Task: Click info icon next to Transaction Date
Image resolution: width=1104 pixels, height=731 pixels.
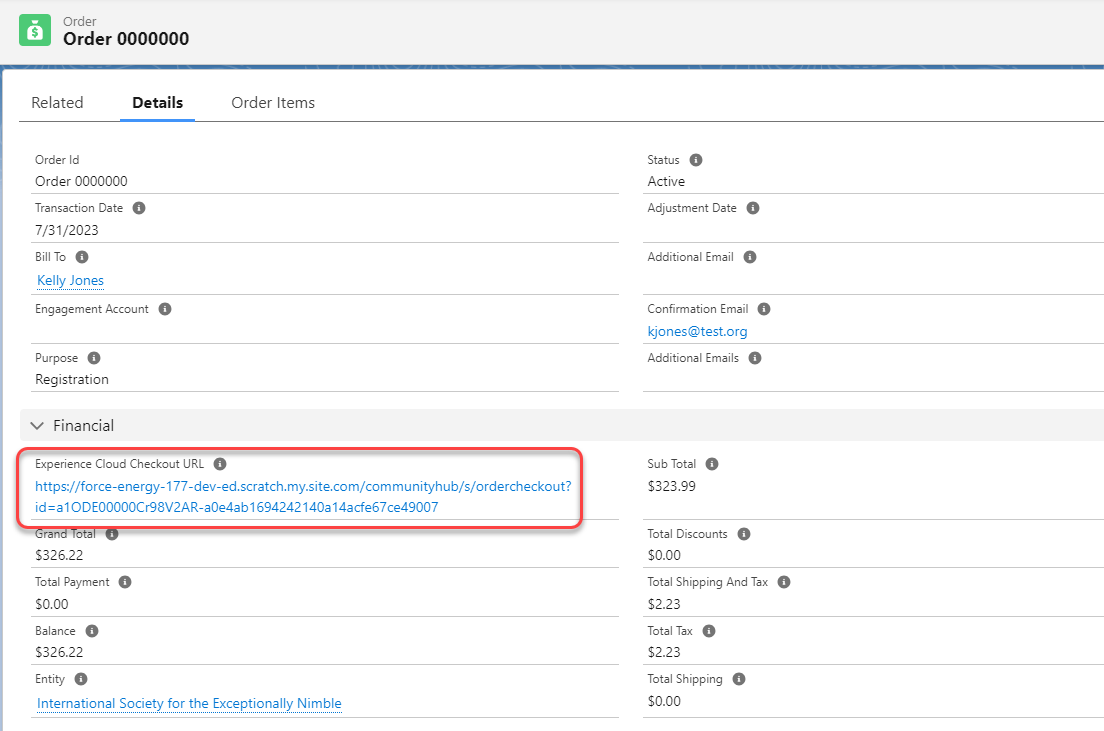Action: tap(139, 208)
